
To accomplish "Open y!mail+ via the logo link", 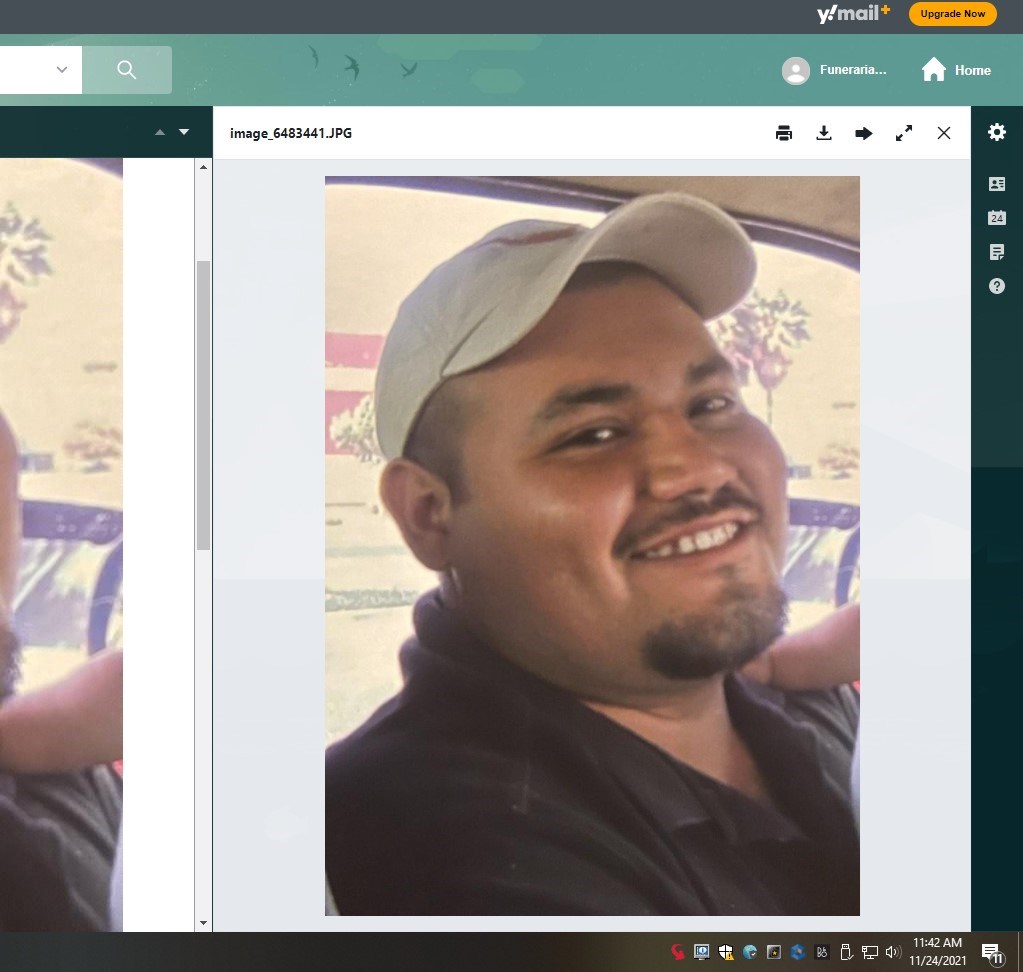I will pos(851,13).
